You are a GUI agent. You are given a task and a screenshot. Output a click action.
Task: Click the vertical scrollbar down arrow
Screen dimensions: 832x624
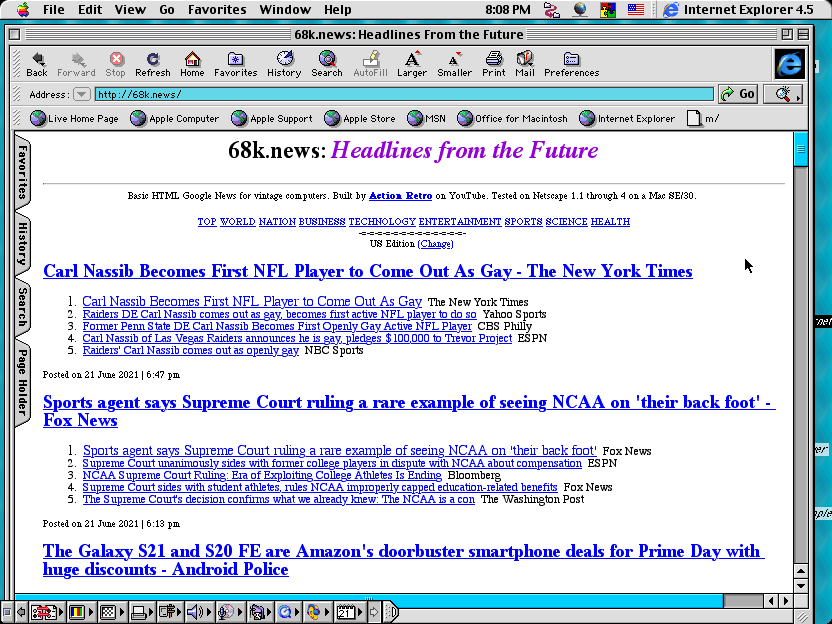tap(801, 586)
